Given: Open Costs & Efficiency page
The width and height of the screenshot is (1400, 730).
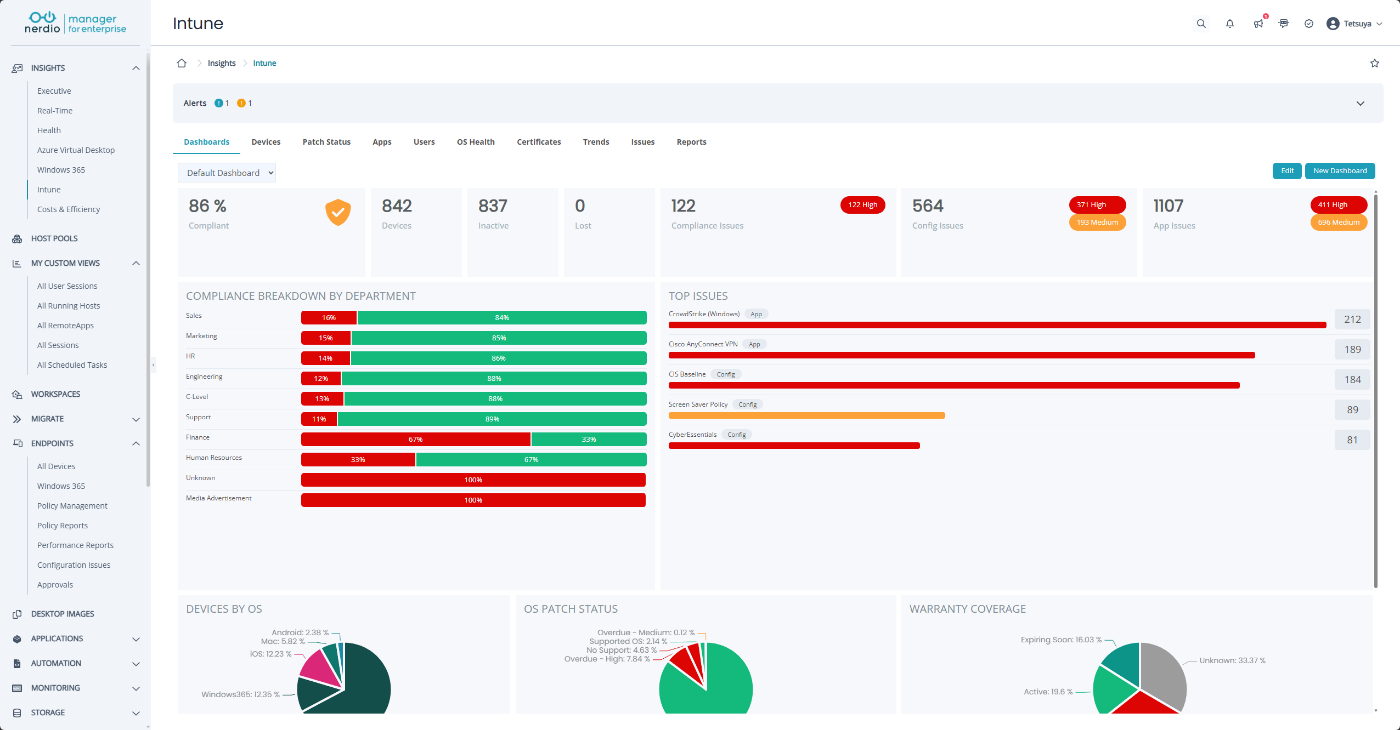Looking at the screenshot, I should (69, 209).
